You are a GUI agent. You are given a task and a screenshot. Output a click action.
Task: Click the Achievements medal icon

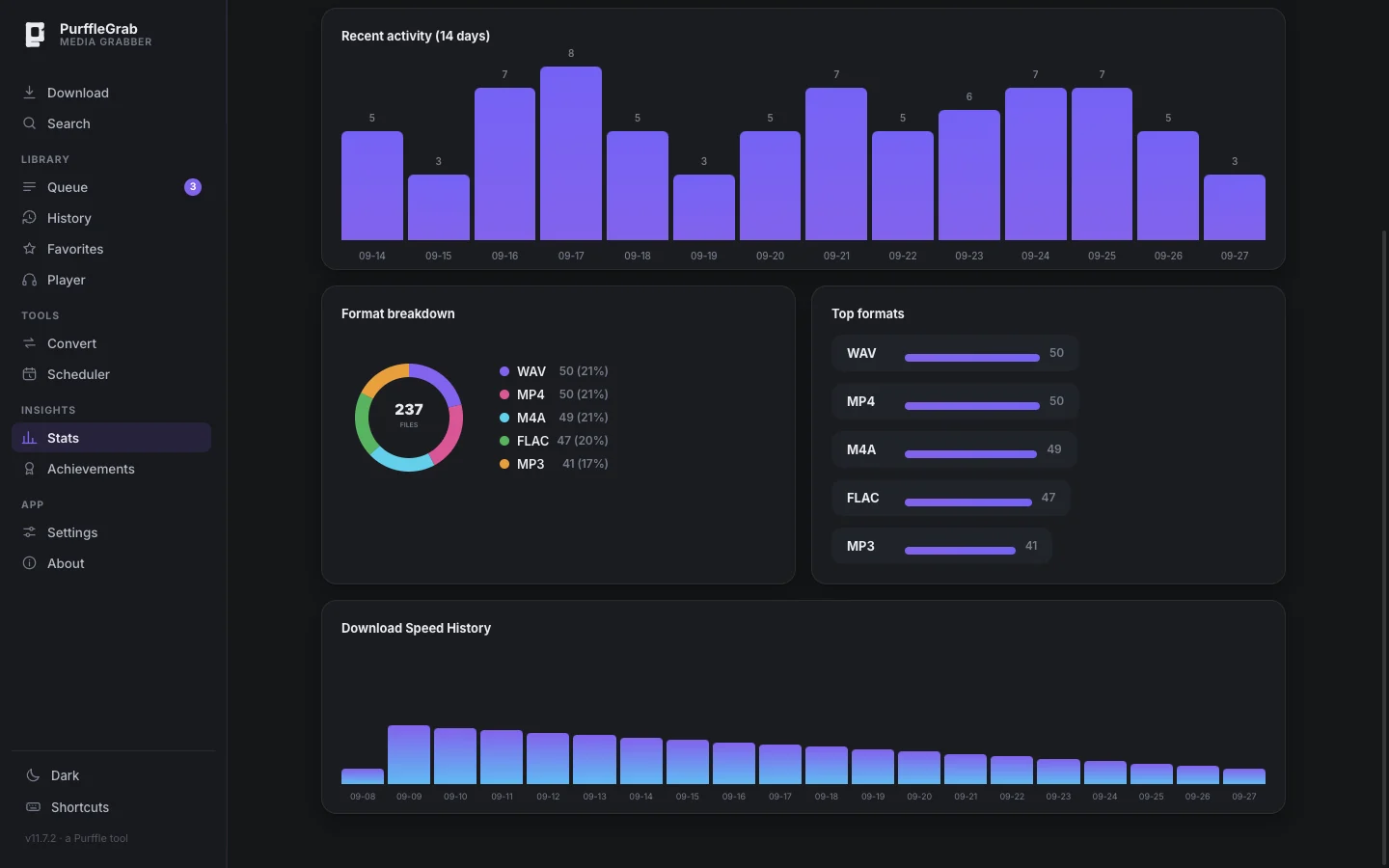(x=30, y=469)
